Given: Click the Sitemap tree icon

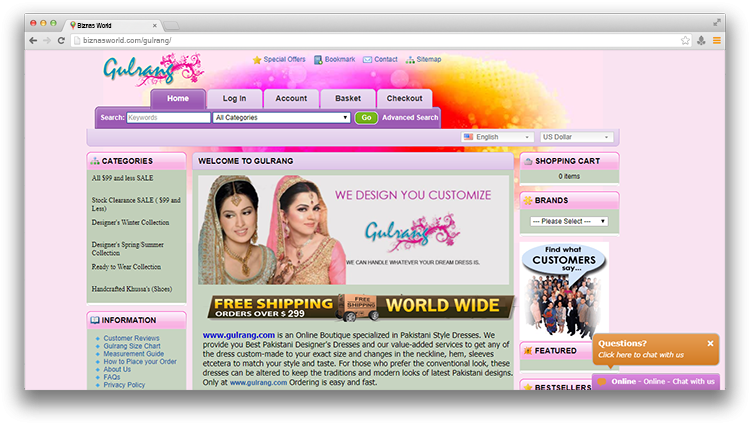Looking at the screenshot, I should pos(409,60).
